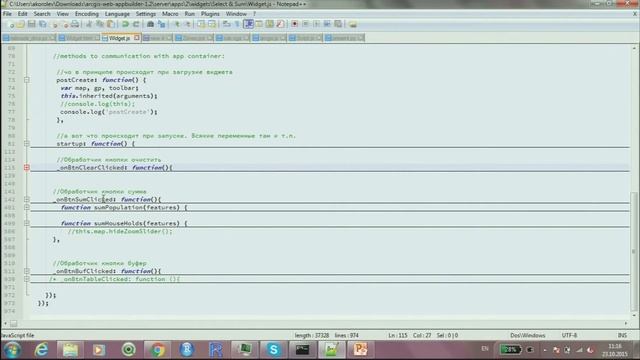Open PowerPoint from the taskbar

click(x=360, y=350)
